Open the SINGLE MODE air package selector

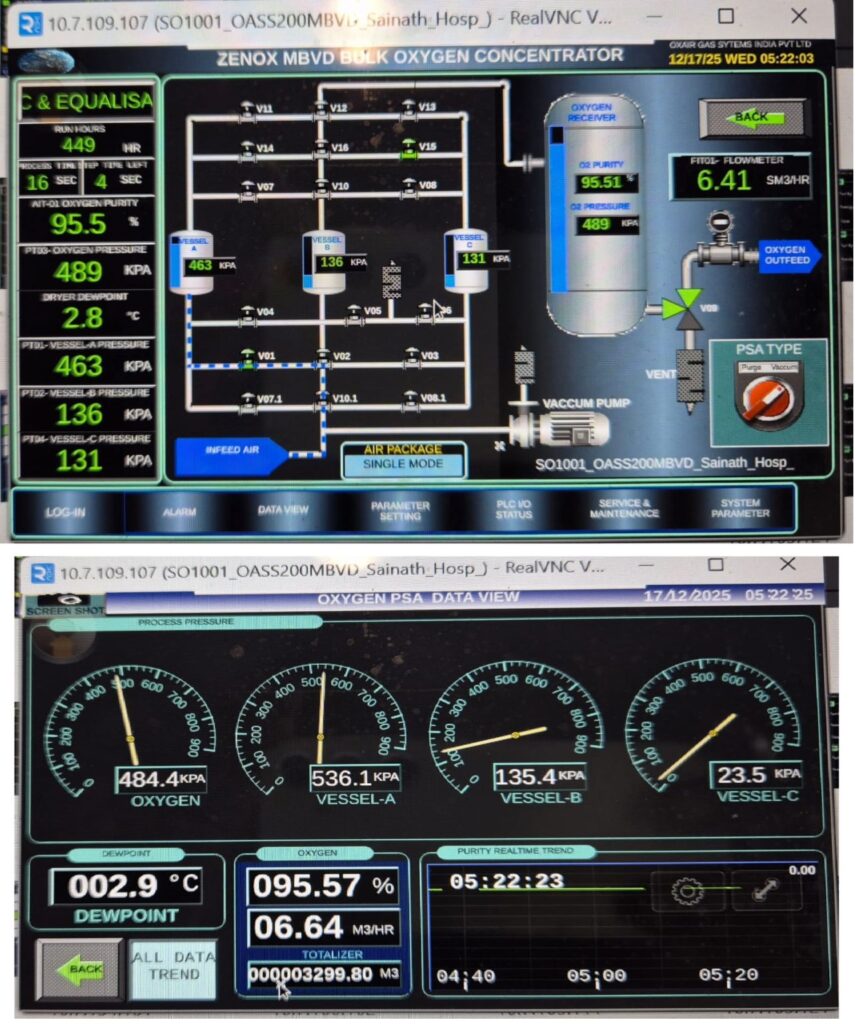(402, 463)
